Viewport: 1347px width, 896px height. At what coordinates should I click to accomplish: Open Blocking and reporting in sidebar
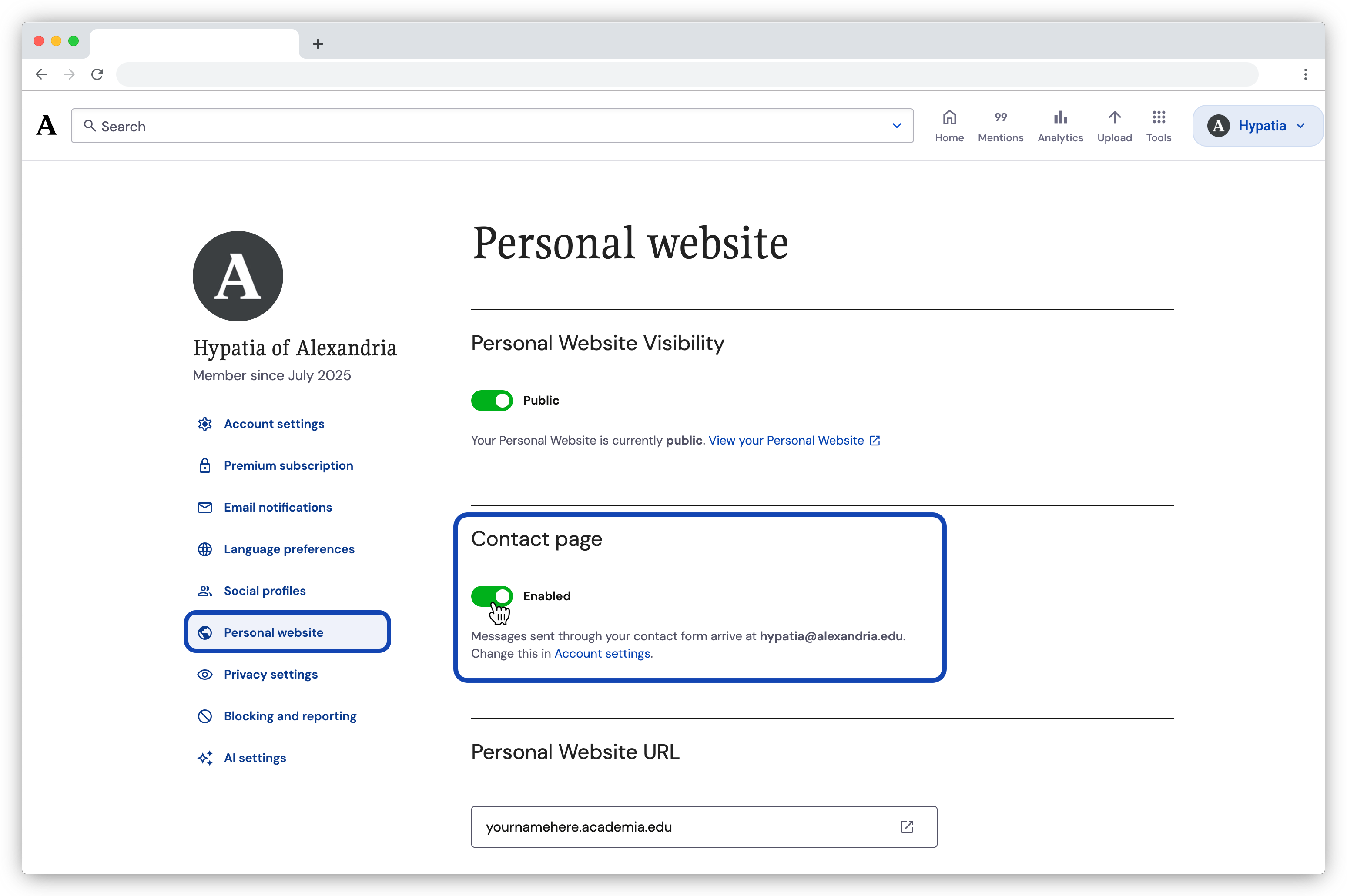coord(290,716)
